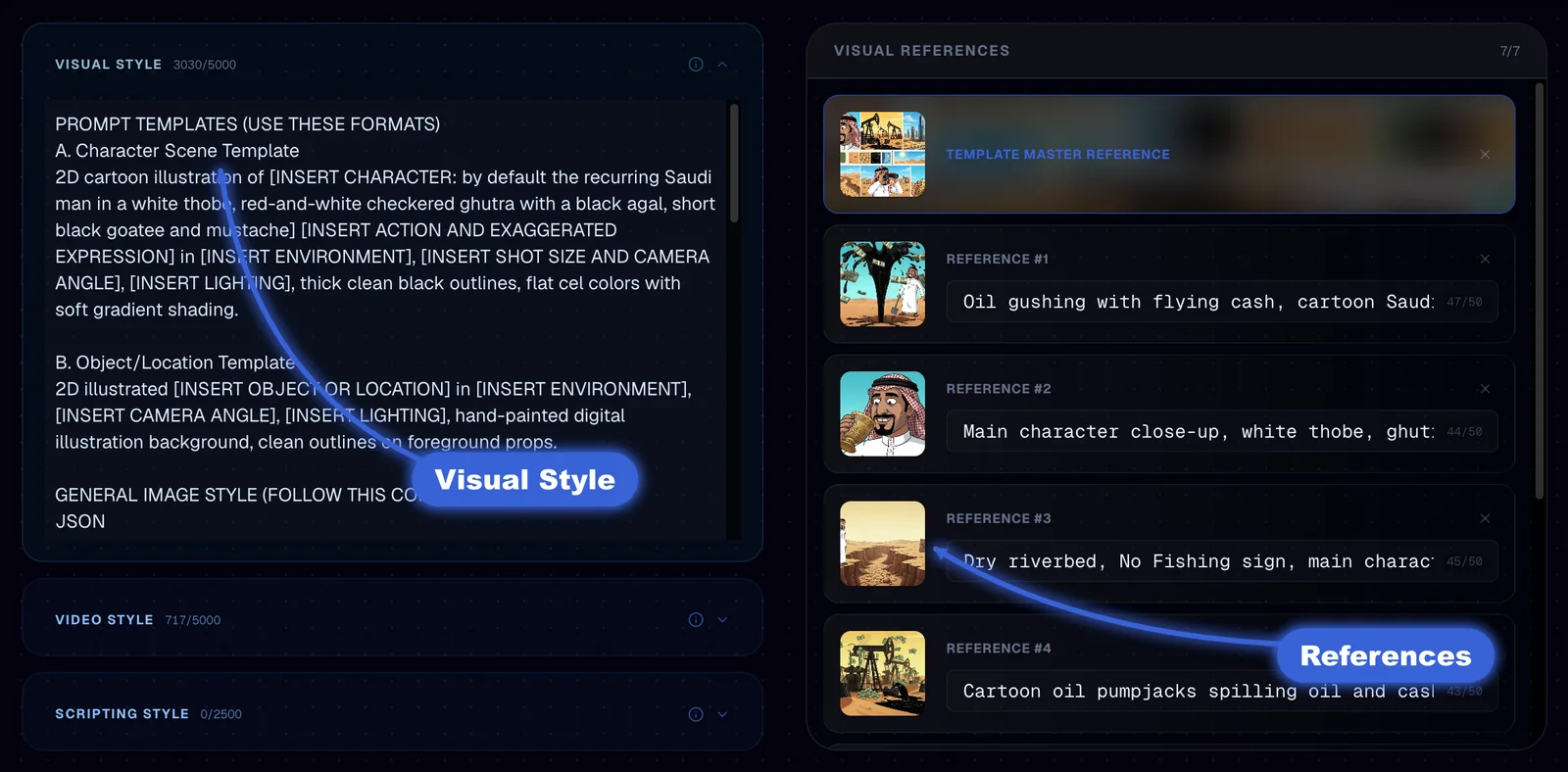Viewport: 1568px width, 772px height.
Task: Edit Reference #3 description field
Action: click(1222, 561)
